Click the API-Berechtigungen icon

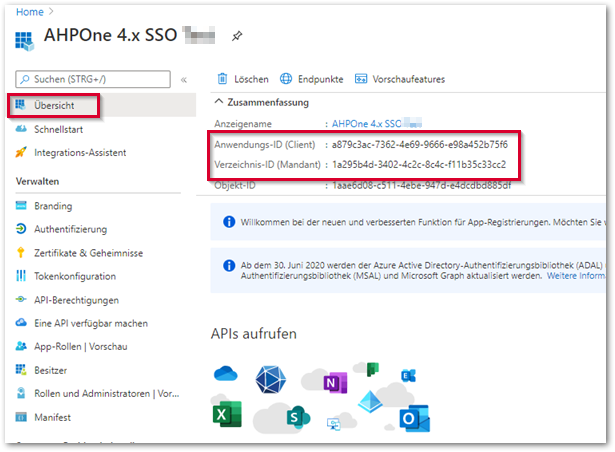[21, 299]
